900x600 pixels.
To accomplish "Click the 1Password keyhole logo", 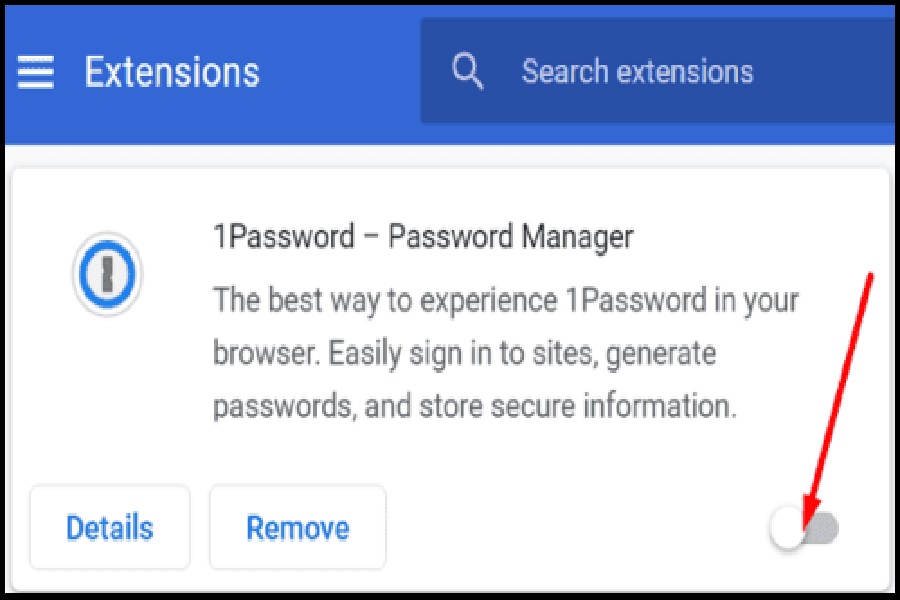I will pyautogui.click(x=107, y=274).
